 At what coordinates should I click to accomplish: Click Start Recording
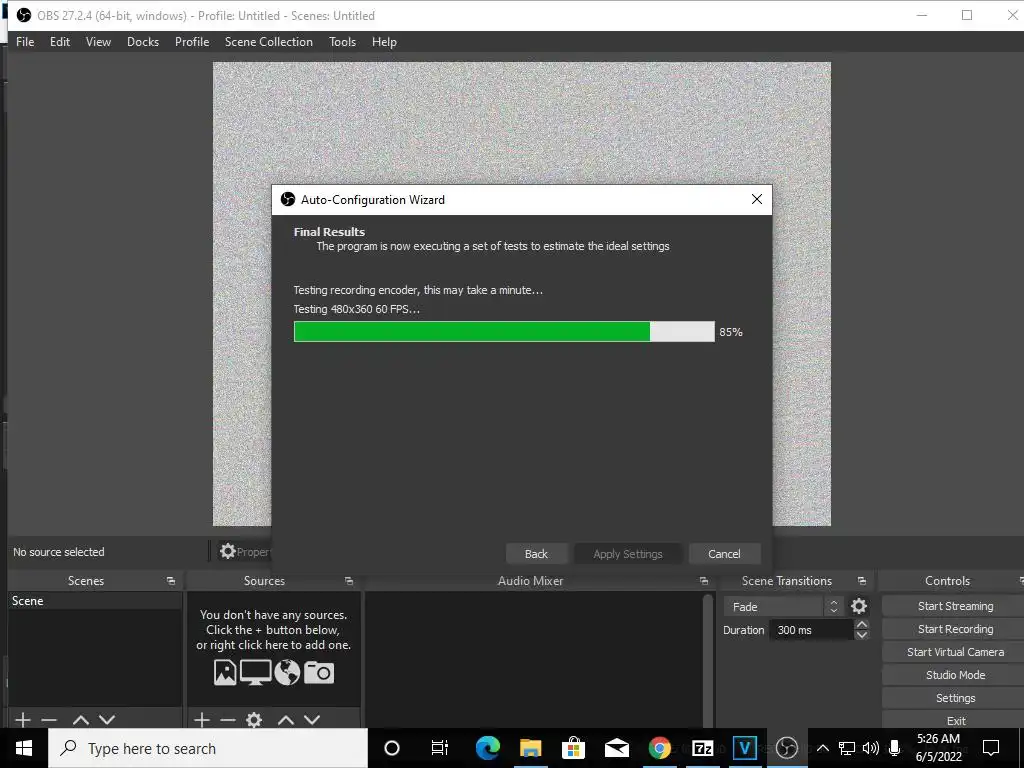pyautogui.click(x=955, y=629)
